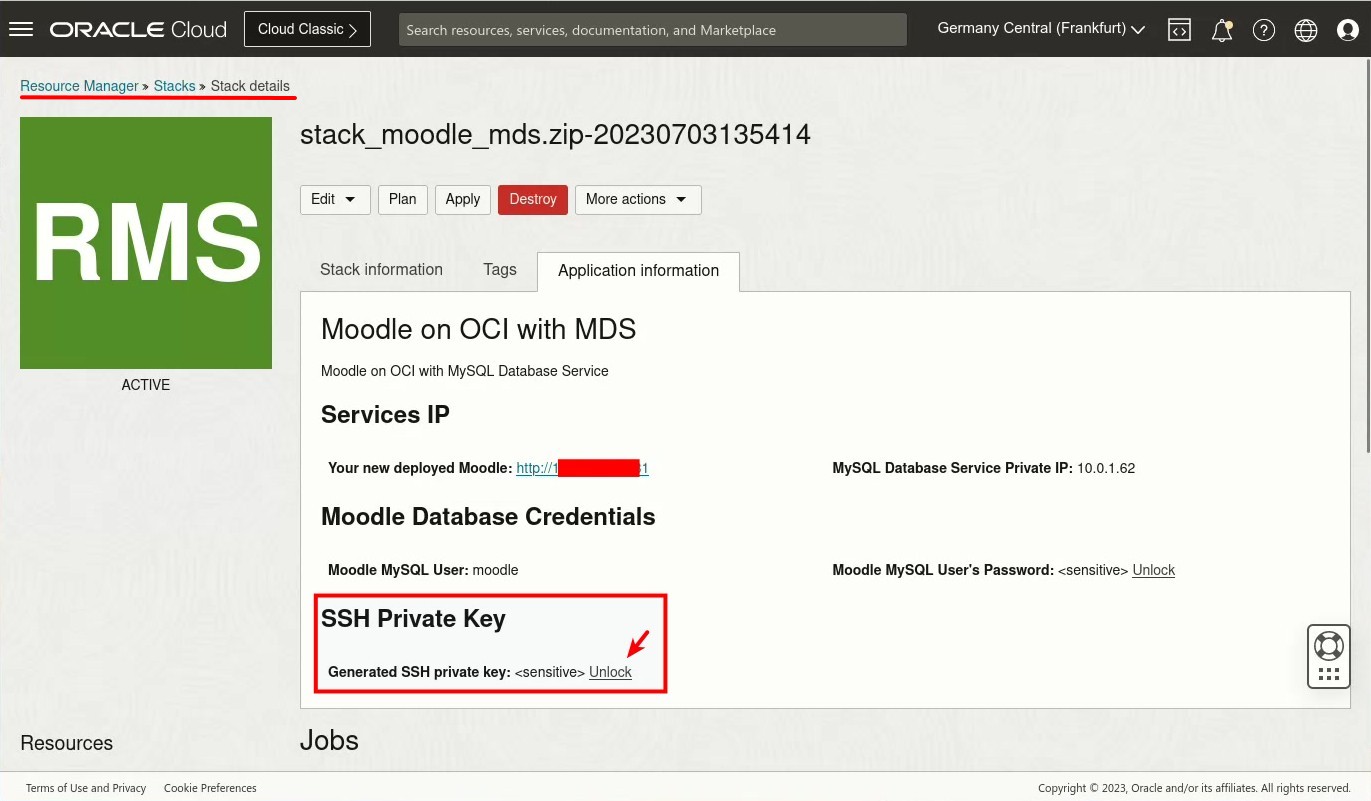
Task: Unlock the generated SSH private key
Action: coord(610,672)
